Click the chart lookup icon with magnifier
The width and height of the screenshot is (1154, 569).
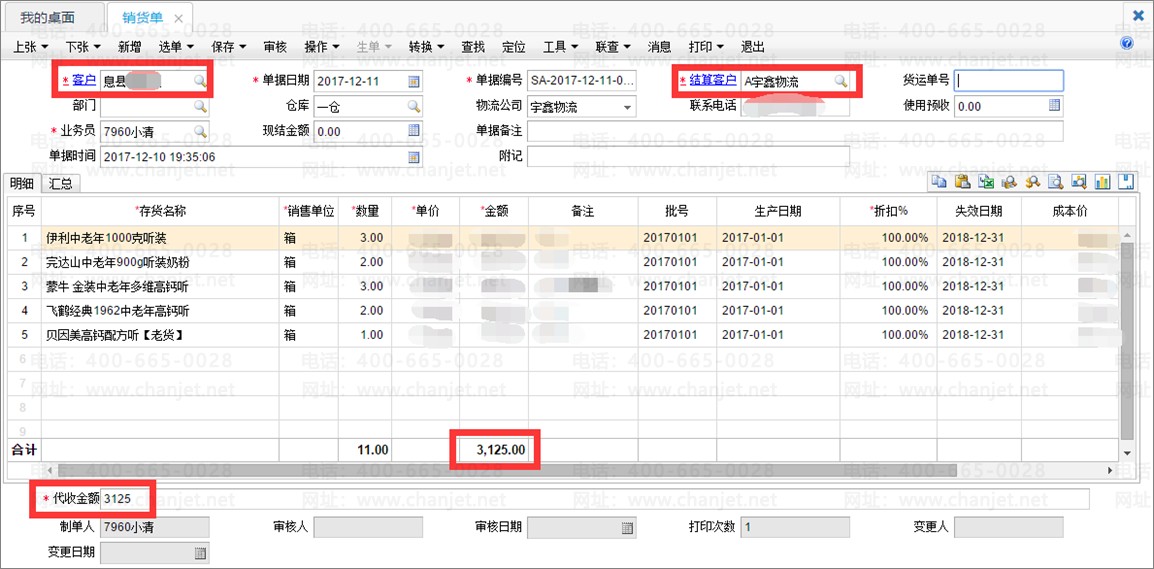point(1080,182)
